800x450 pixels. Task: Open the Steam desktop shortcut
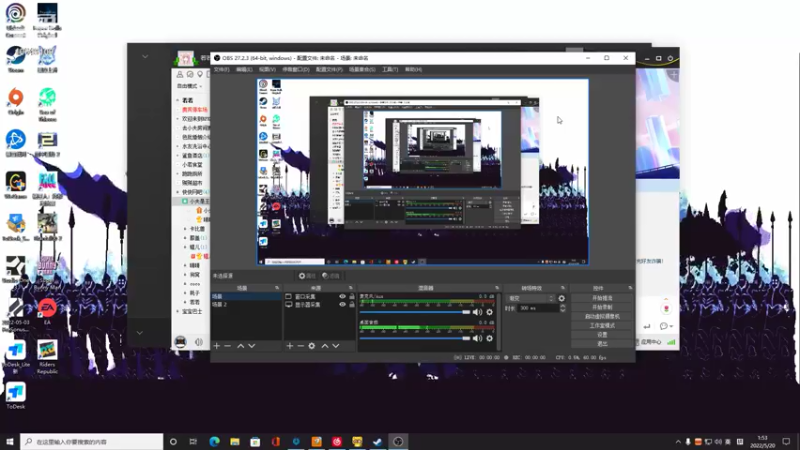pos(15,59)
